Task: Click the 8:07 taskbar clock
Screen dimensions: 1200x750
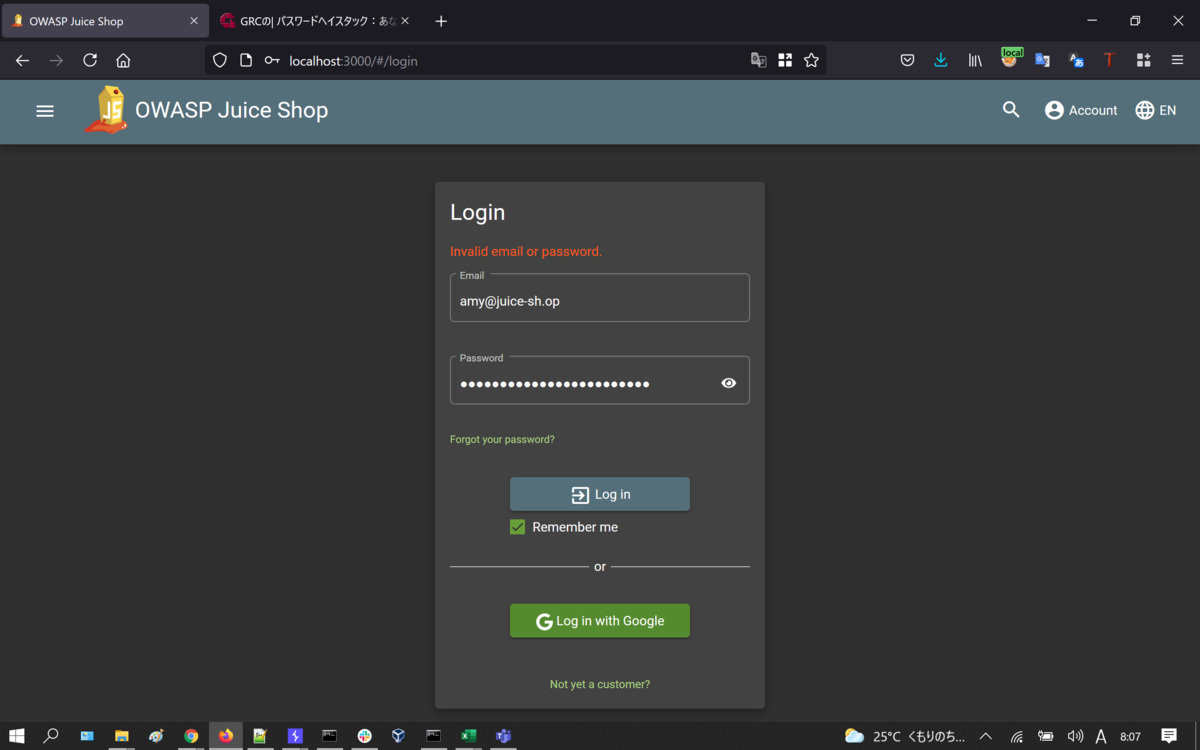Action: [x=1130, y=736]
